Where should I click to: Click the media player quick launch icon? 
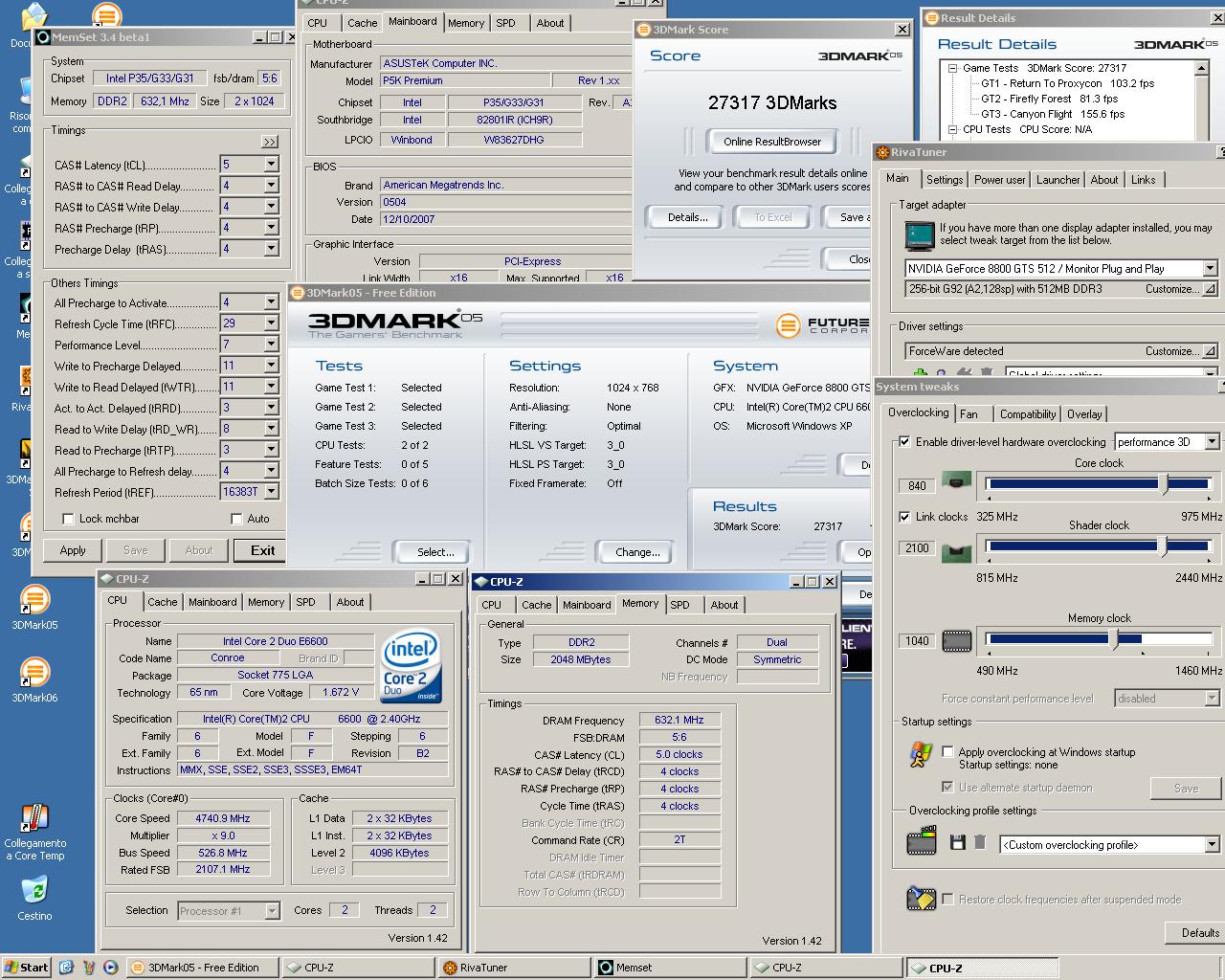(110, 968)
